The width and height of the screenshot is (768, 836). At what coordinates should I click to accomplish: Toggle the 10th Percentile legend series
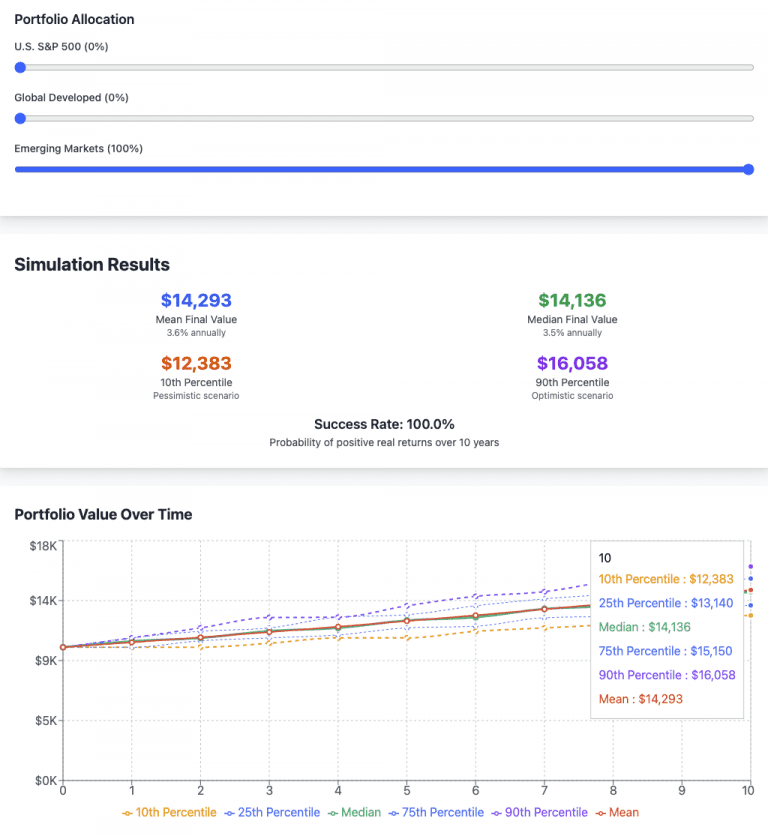(x=168, y=812)
